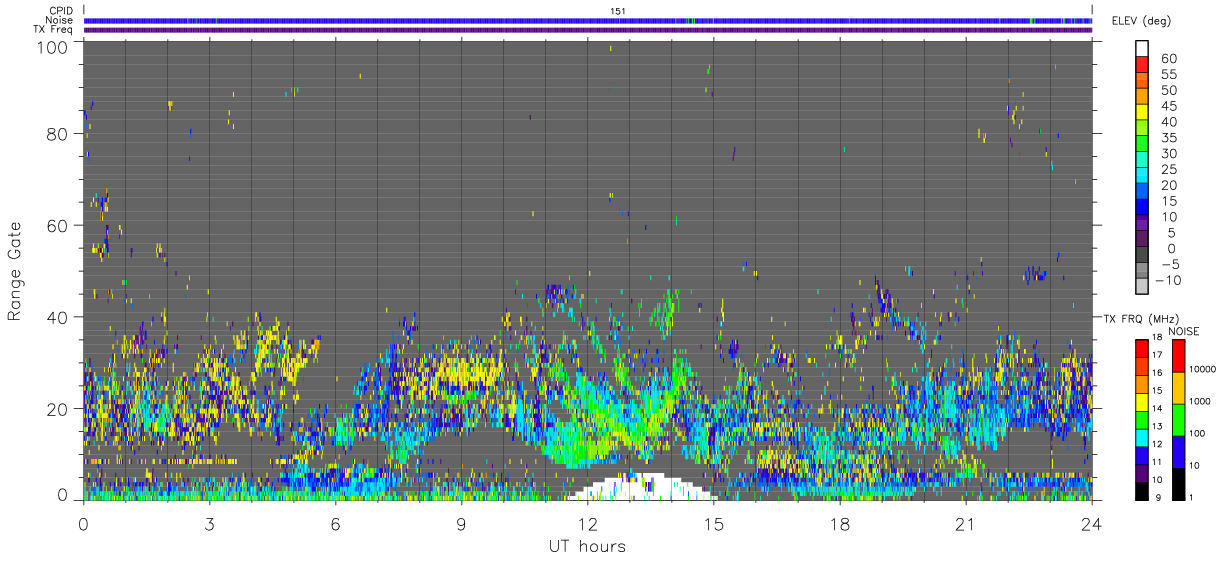Click the ELEV (deg) legend title
Screen dimensions: 1228x567
[1141, 21]
